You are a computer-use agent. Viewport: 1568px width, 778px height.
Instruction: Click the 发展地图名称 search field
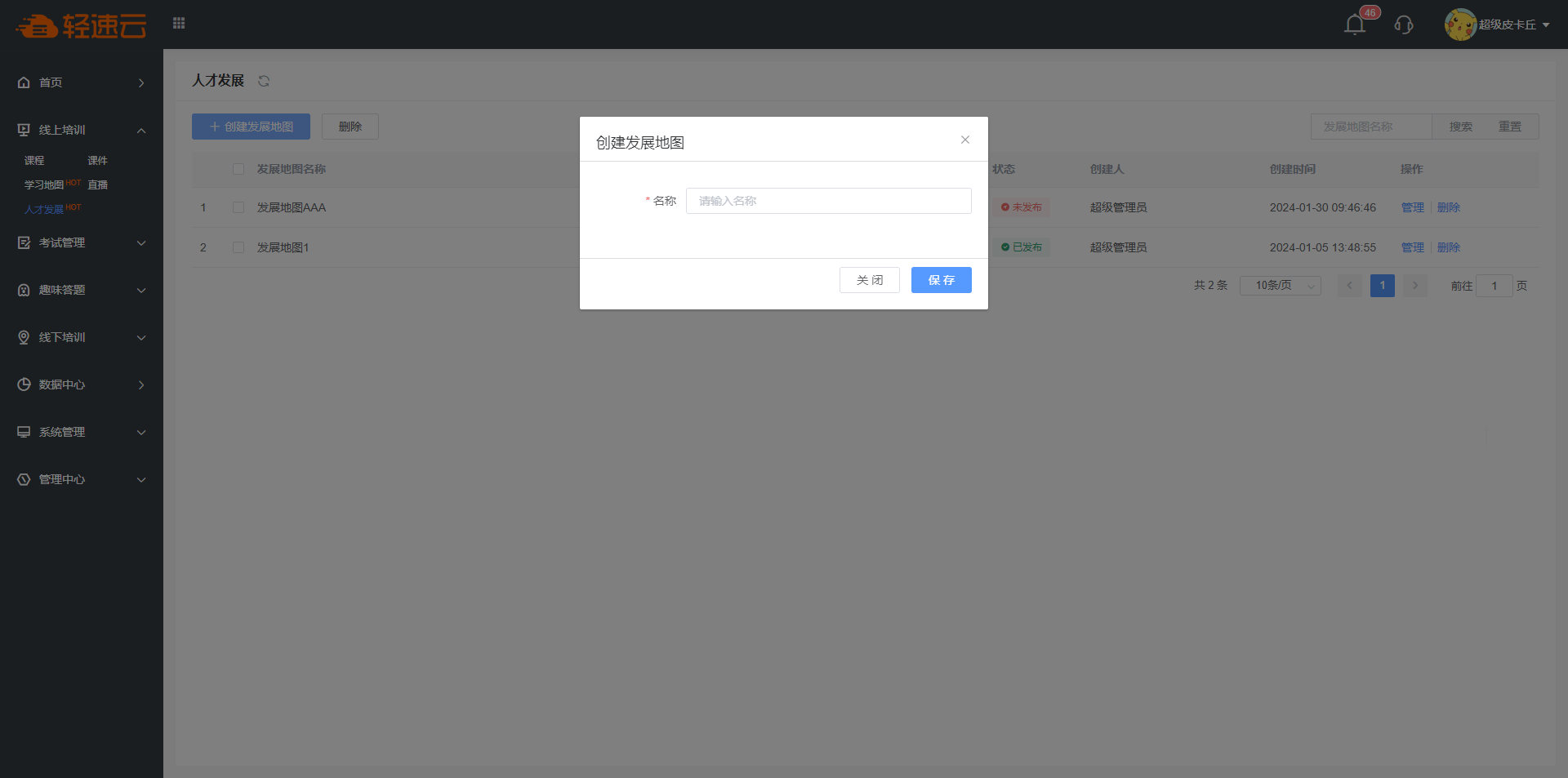point(1371,127)
